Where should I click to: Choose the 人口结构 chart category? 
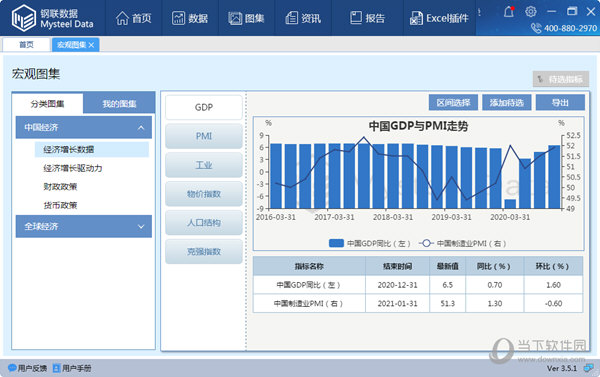tap(204, 223)
